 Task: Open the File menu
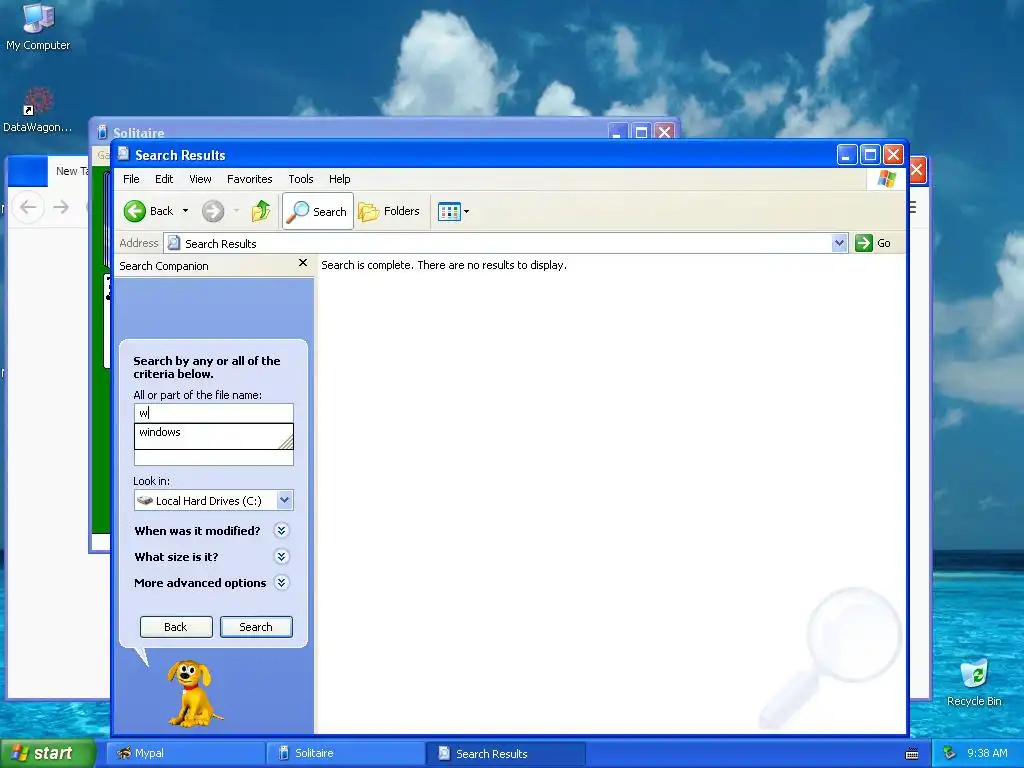131,179
